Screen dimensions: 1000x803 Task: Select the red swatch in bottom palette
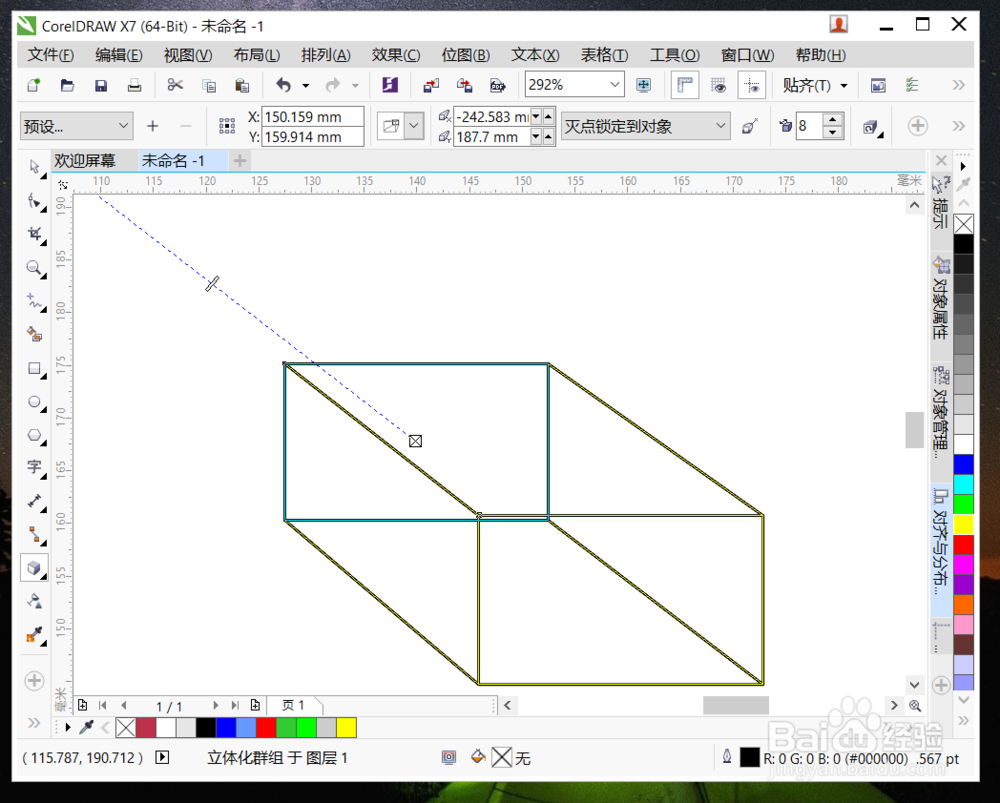pyautogui.click(x=265, y=727)
